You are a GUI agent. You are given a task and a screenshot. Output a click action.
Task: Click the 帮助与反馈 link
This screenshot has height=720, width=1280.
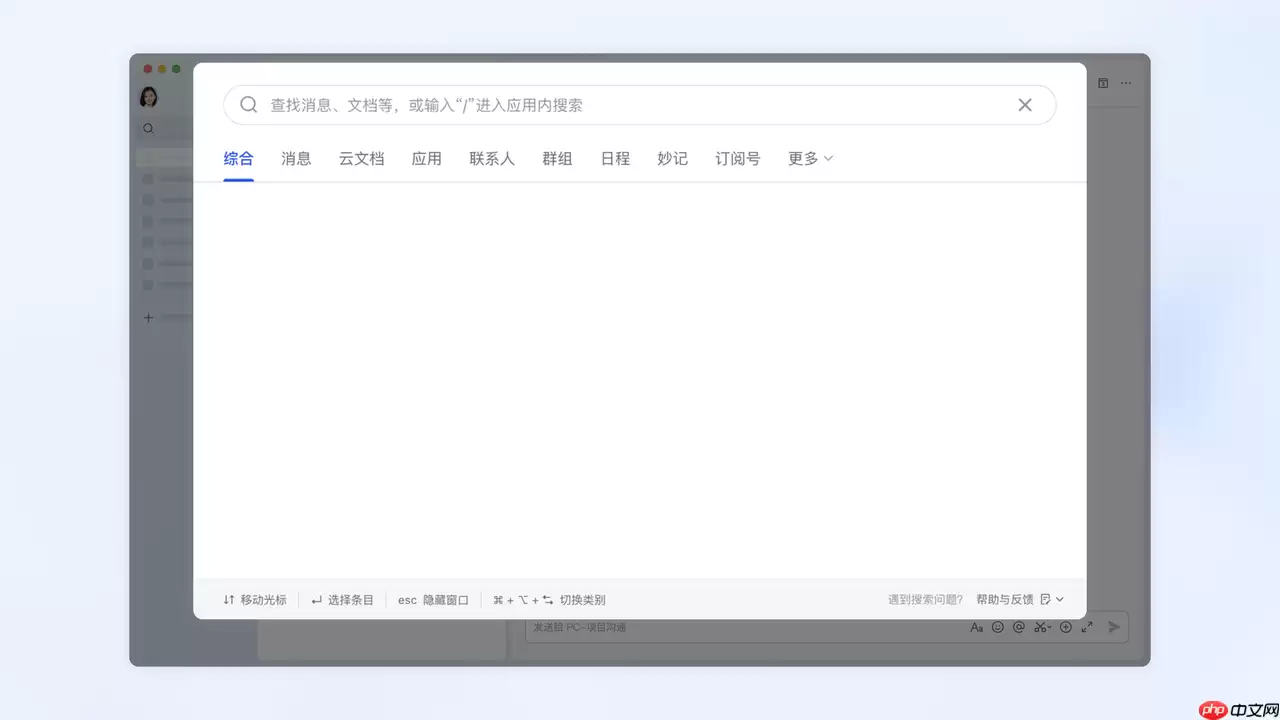pyautogui.click(x=1007, y=599)
